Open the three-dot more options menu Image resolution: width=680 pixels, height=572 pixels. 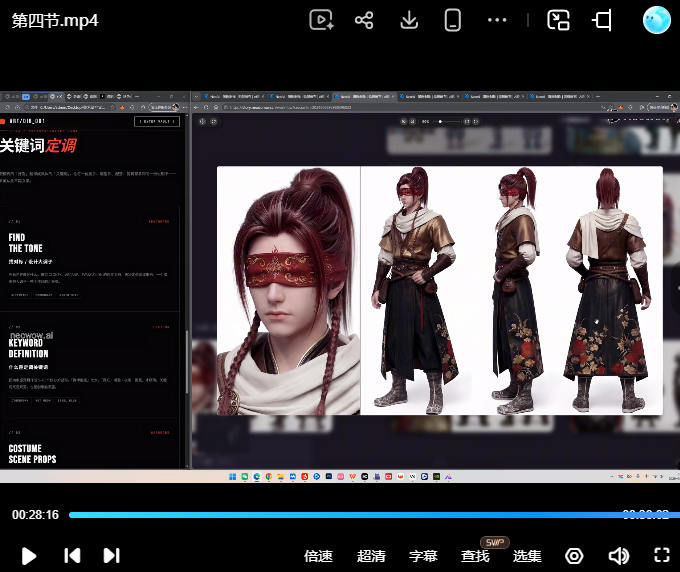click(497, 20)
